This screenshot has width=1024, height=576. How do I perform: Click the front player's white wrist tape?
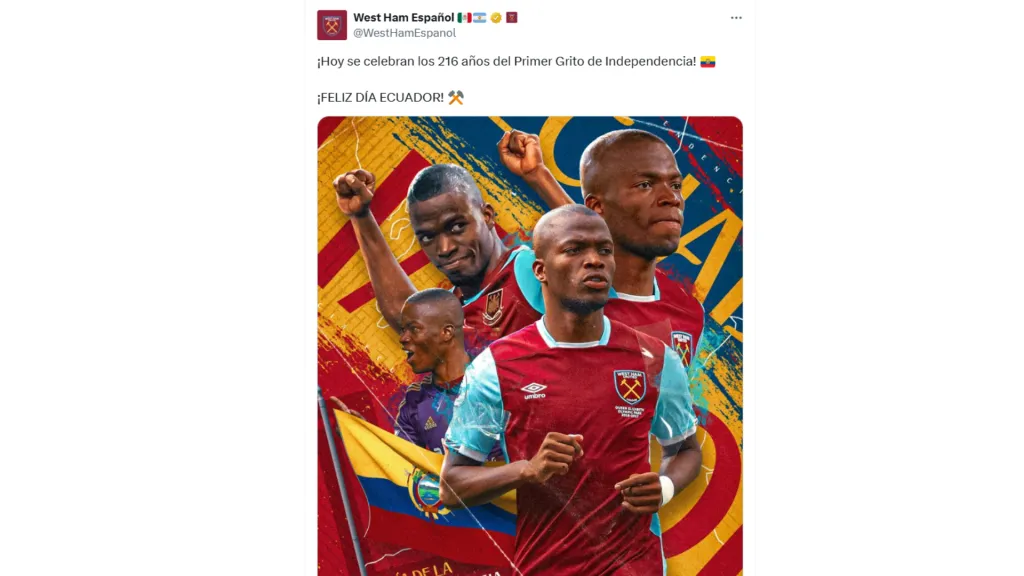pos(665,490)
